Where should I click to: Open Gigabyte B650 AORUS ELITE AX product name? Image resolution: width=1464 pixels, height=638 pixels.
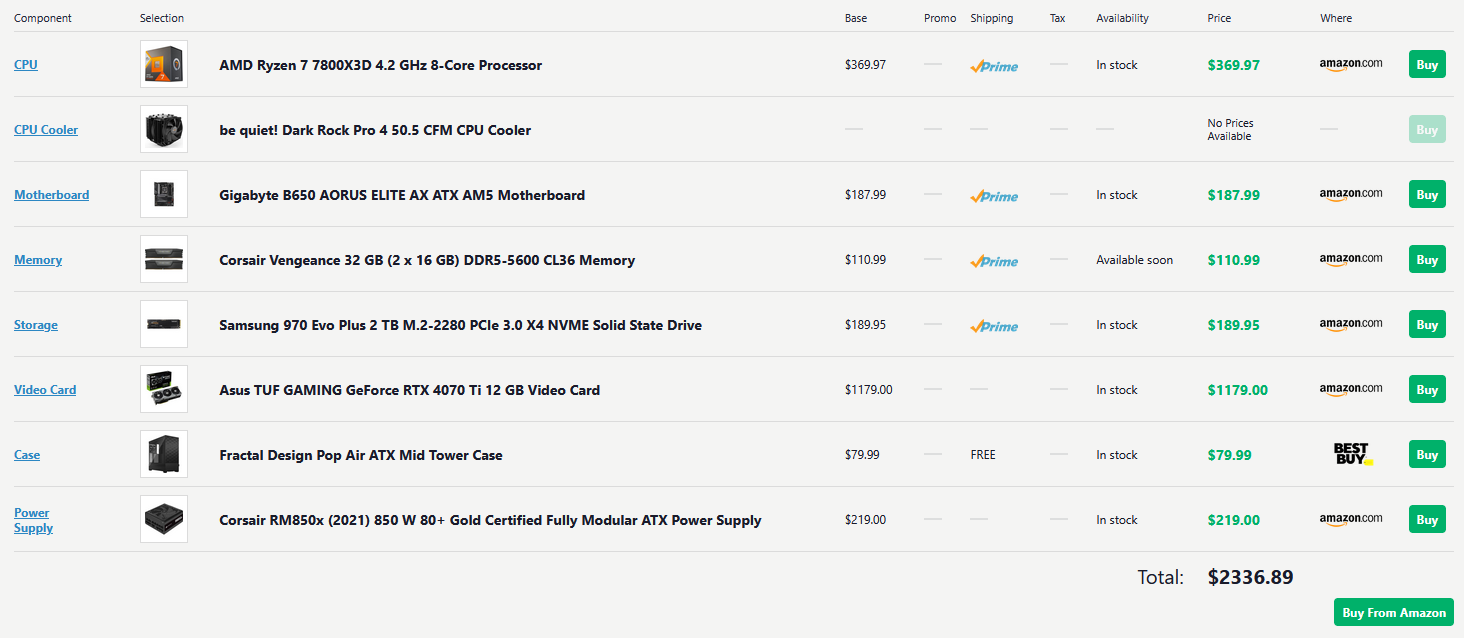[402, 195]
